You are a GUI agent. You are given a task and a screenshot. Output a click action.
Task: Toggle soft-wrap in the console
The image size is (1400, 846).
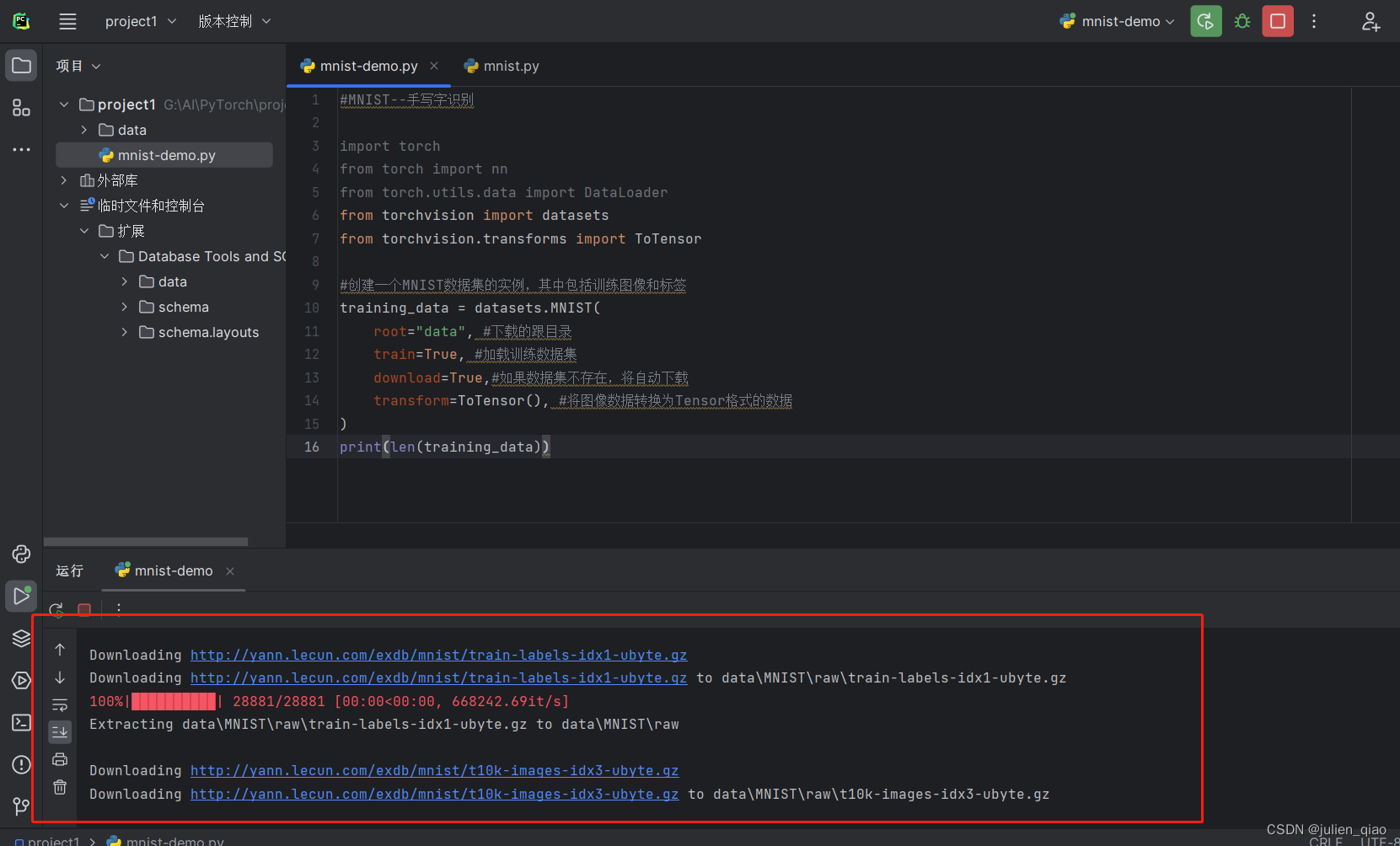[x=60, y=704]
